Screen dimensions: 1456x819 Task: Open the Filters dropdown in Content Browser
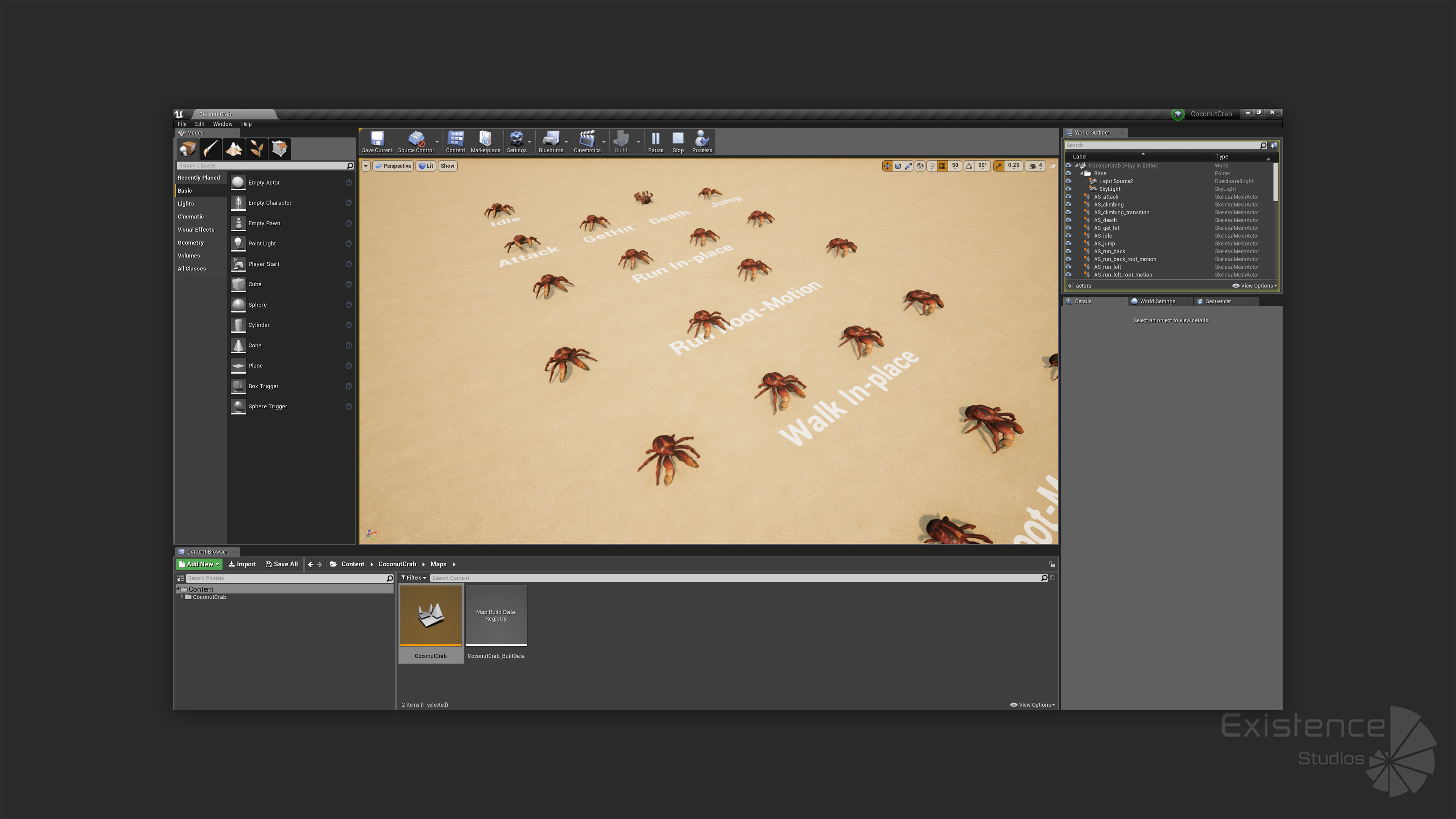(414, 577)
